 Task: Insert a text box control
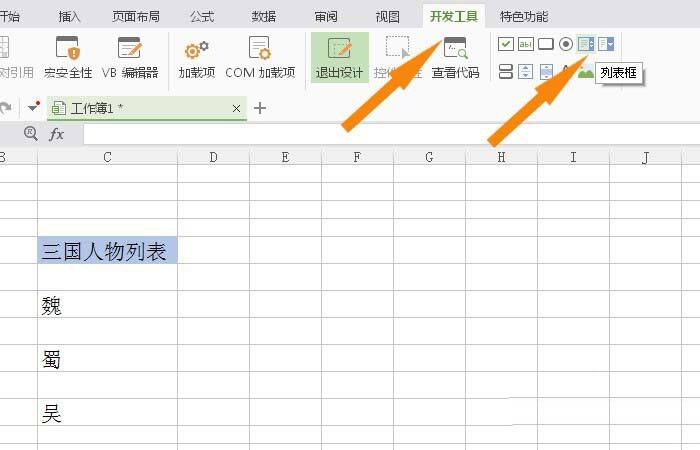[525, 44]
